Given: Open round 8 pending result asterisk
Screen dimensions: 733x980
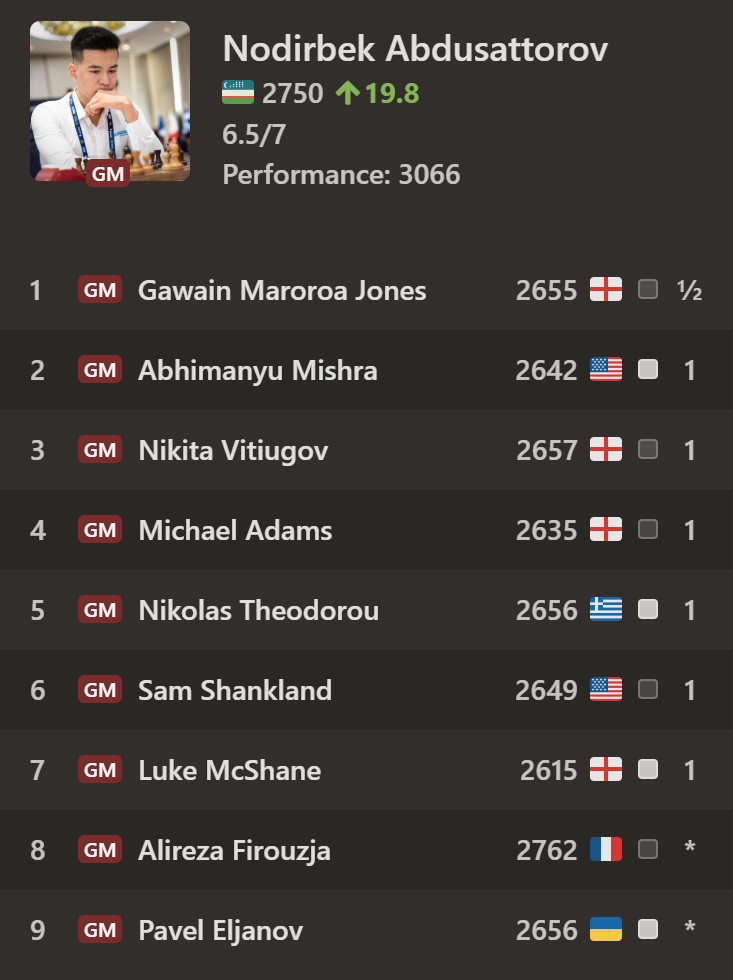Looking at the screenshot, I should pos(690,847).
